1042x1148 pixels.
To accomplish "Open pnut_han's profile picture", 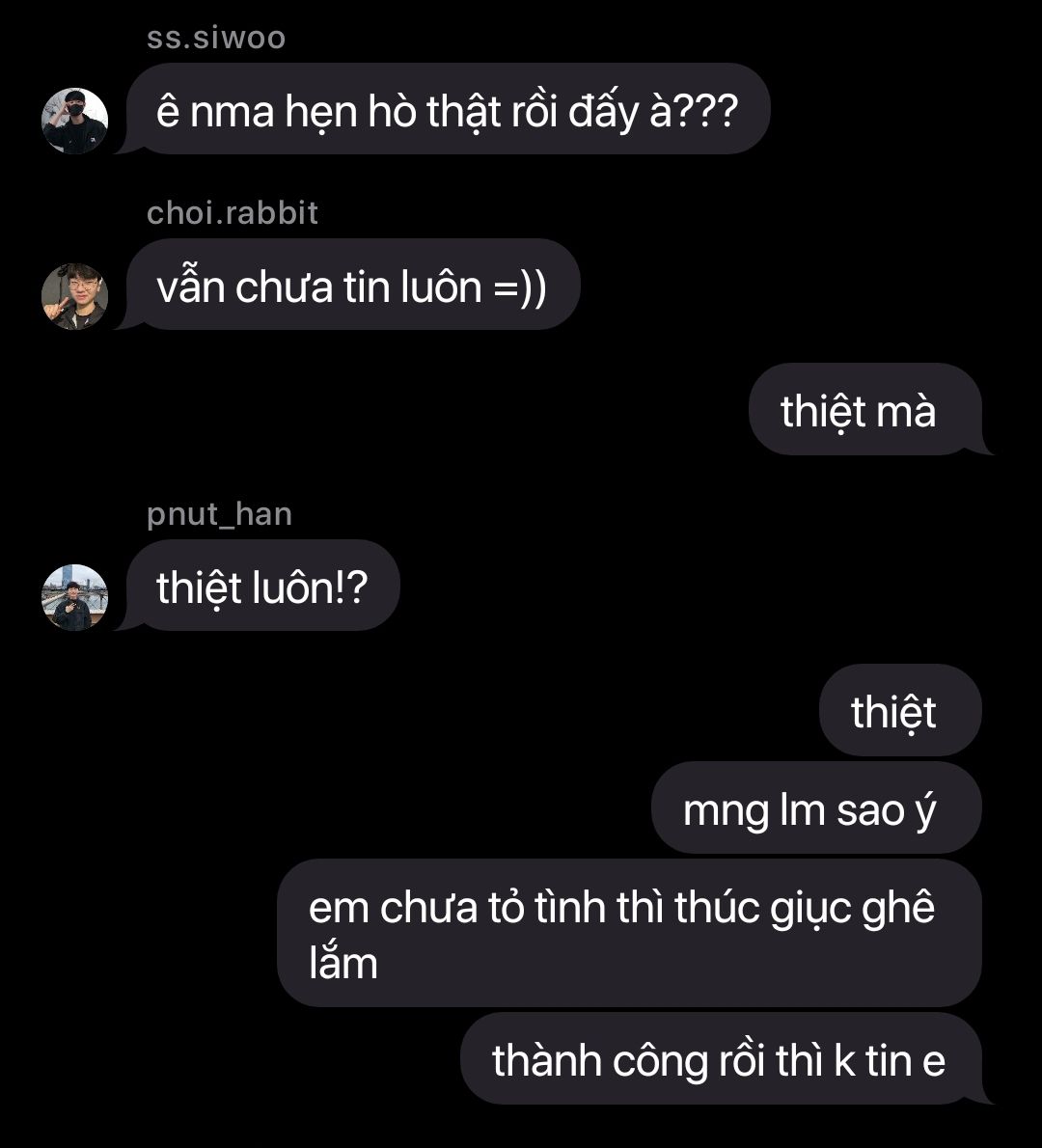I will 74,597.
